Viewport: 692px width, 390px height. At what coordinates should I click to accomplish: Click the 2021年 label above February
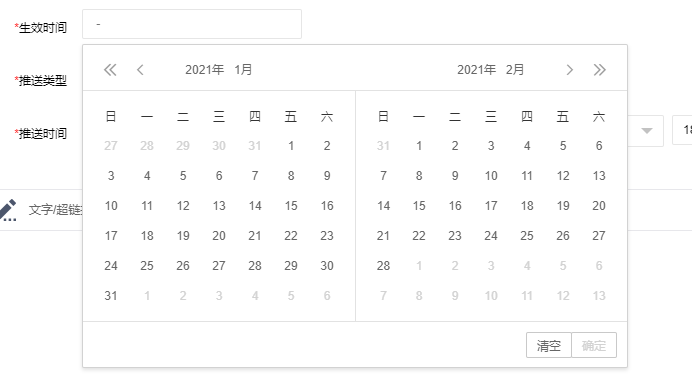[477, 70]
